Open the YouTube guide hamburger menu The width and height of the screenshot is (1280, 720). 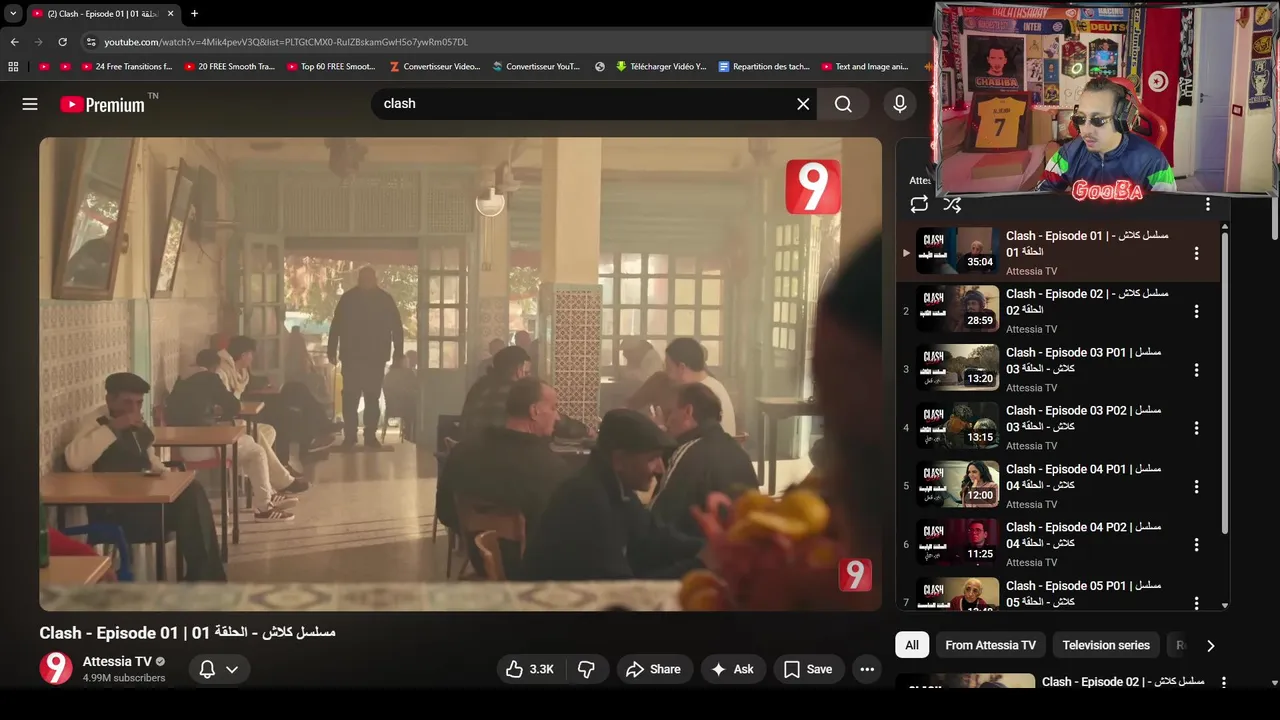point(30,104)
